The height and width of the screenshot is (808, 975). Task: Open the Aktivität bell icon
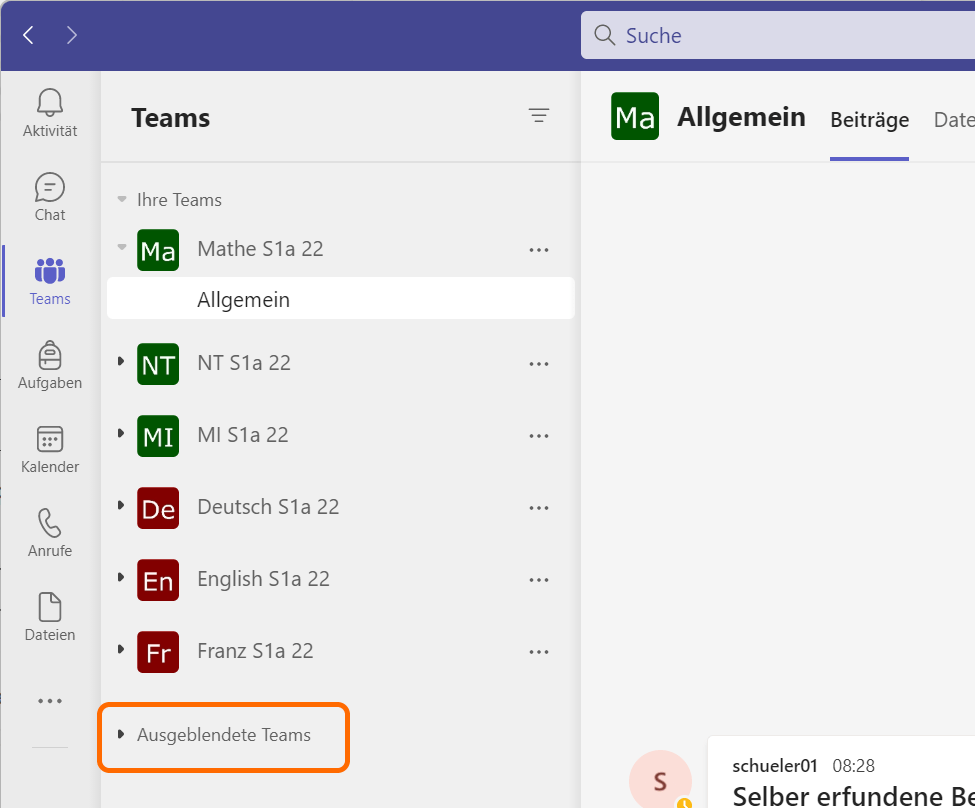pyautogui.click(x=50, y=103)
